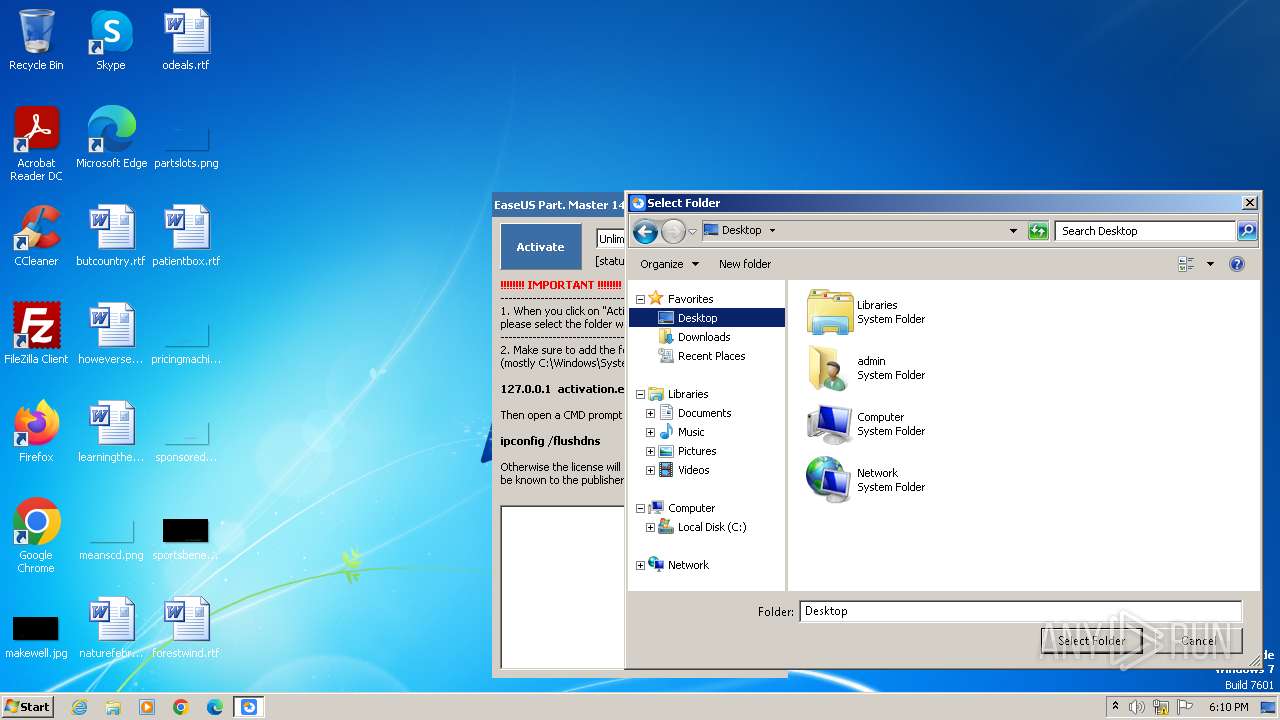The image size is (1280, 720).
Task: Launch Microsoft Edge from the desktop
Action: 111,138
